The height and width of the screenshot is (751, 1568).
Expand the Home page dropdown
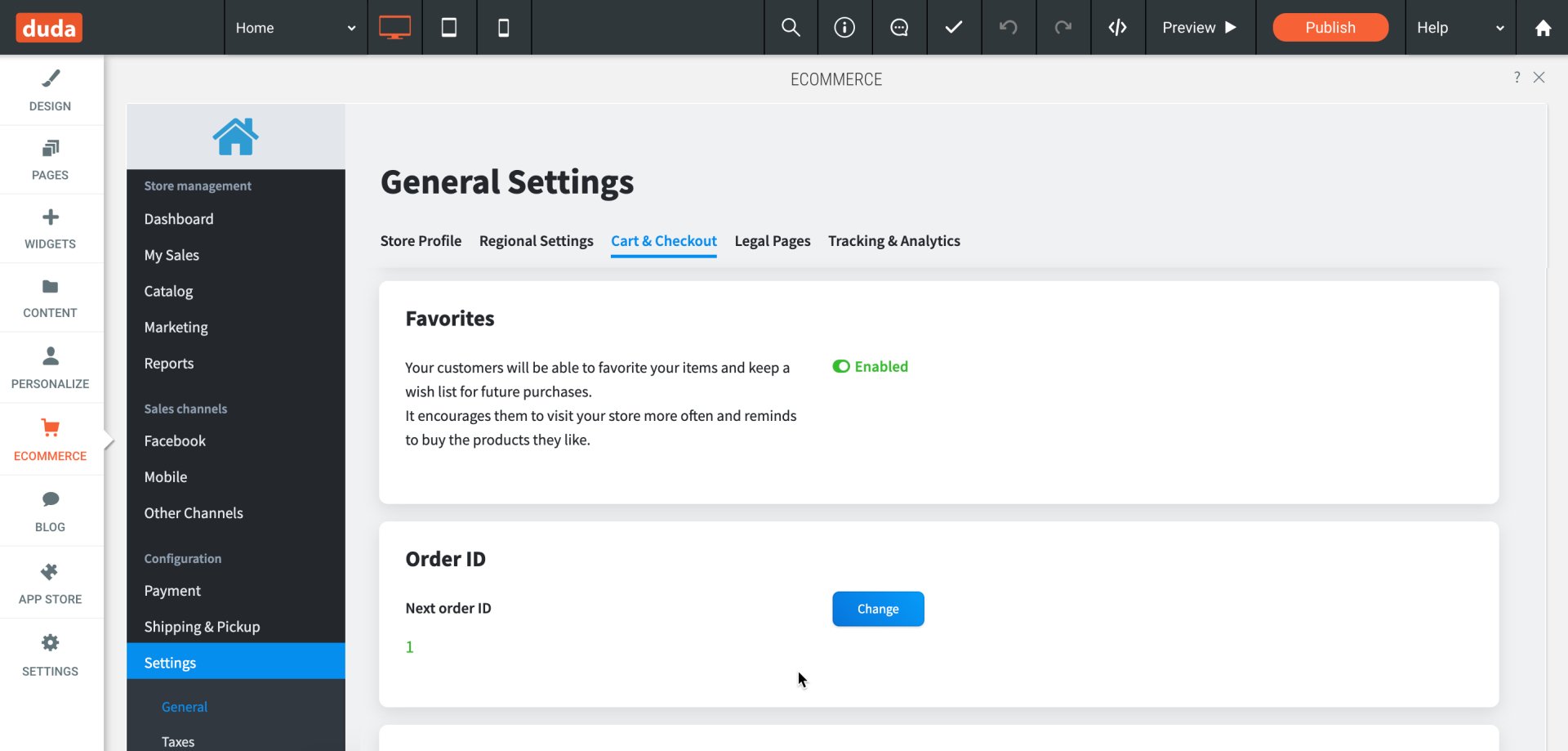[x=296, y=28]
